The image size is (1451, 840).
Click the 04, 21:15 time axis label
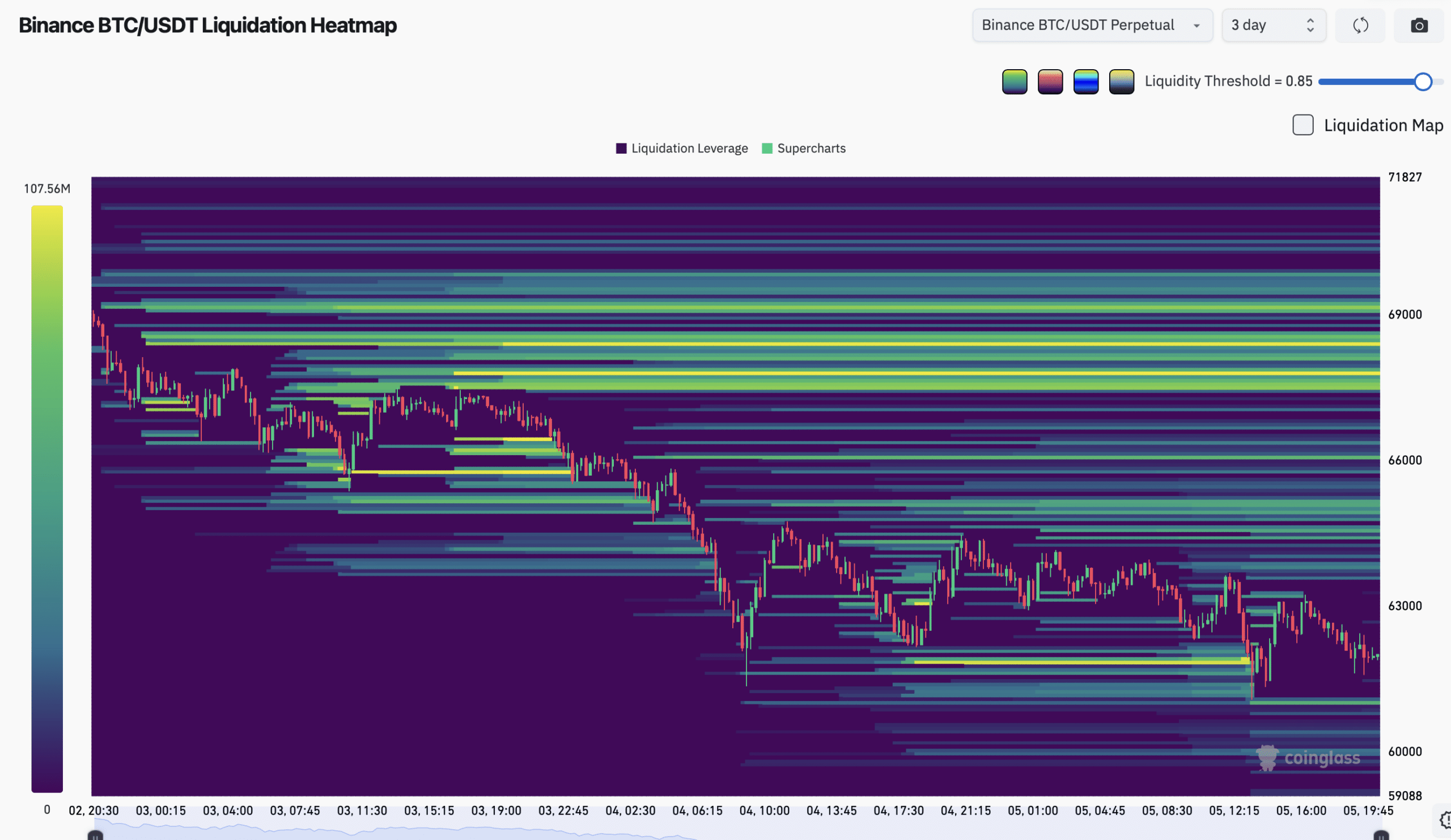point(966,811)
